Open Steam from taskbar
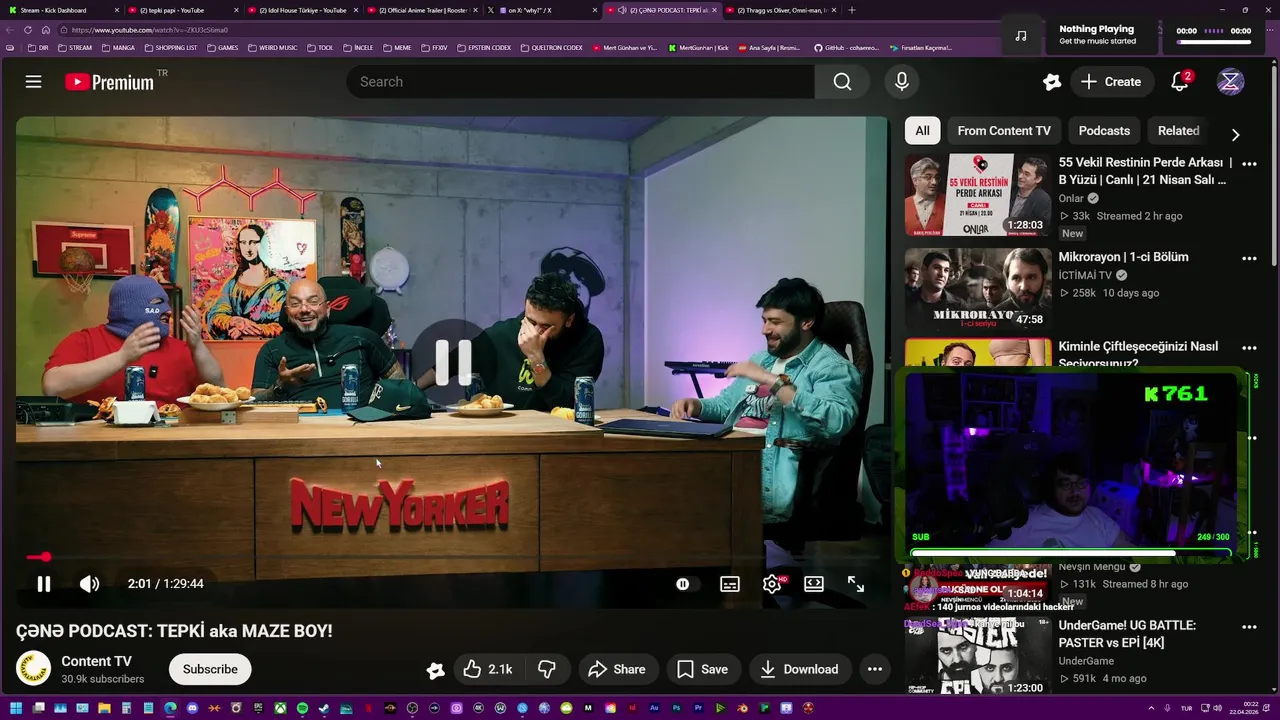Viewport: 1280px width, 720px height. [x=324, y=708]
